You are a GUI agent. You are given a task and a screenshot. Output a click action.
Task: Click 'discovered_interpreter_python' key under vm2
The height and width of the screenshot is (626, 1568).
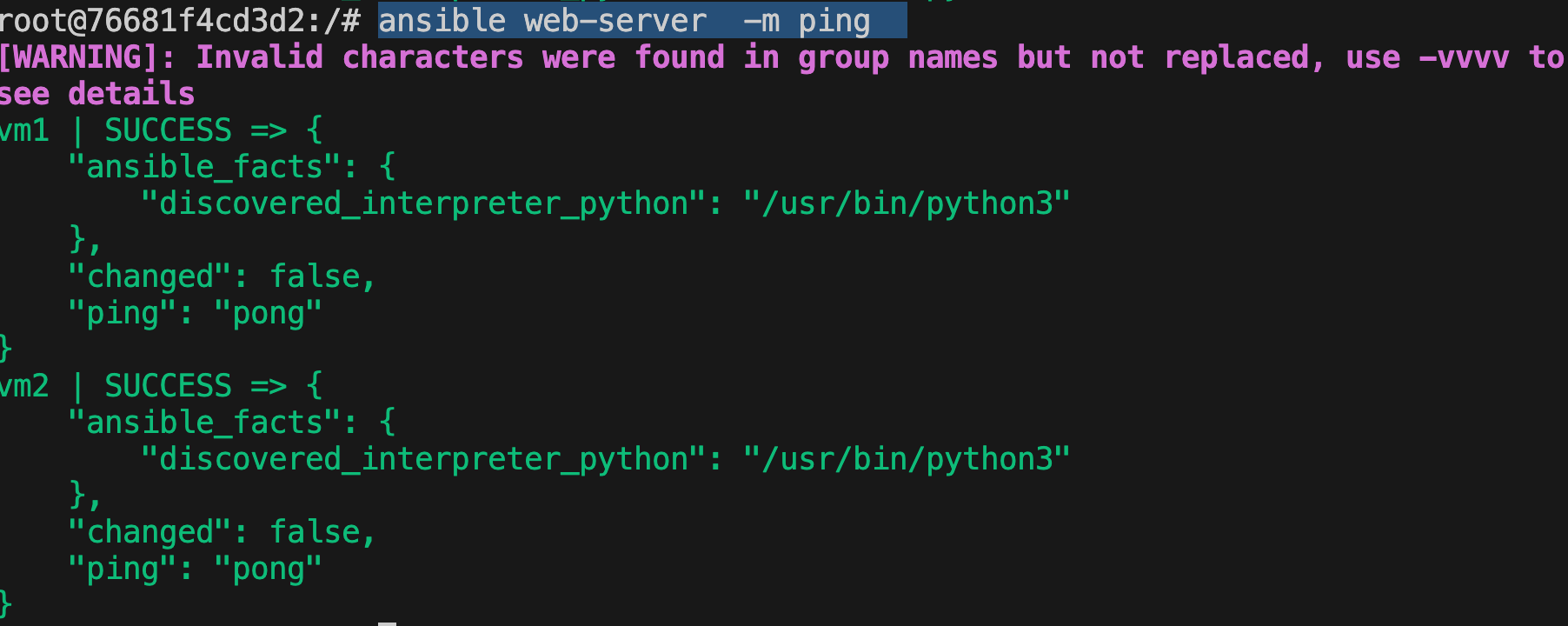coord(423,459)
